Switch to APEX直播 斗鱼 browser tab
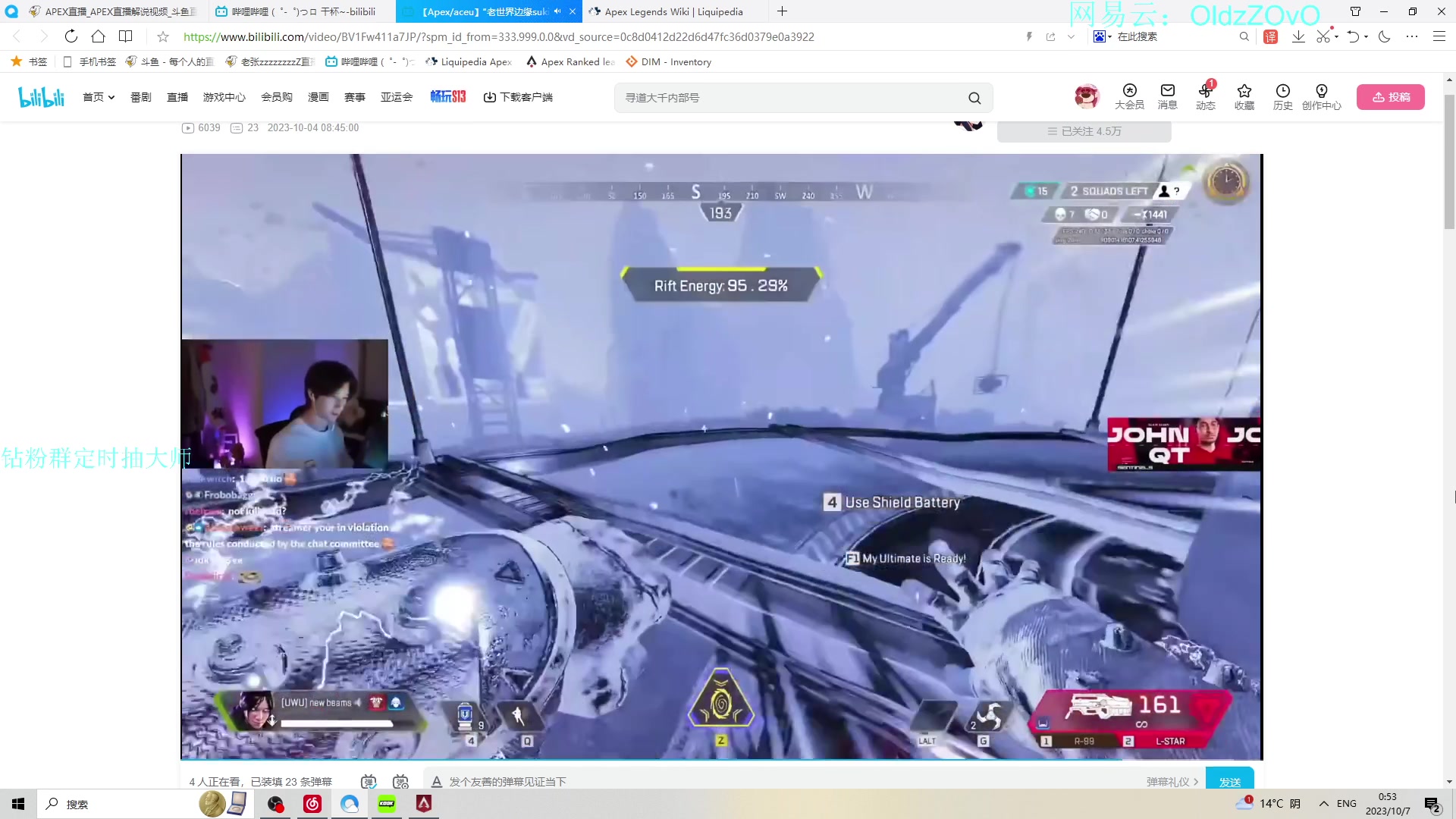This screenshot has width=1456, height=819. coord(112,11)
